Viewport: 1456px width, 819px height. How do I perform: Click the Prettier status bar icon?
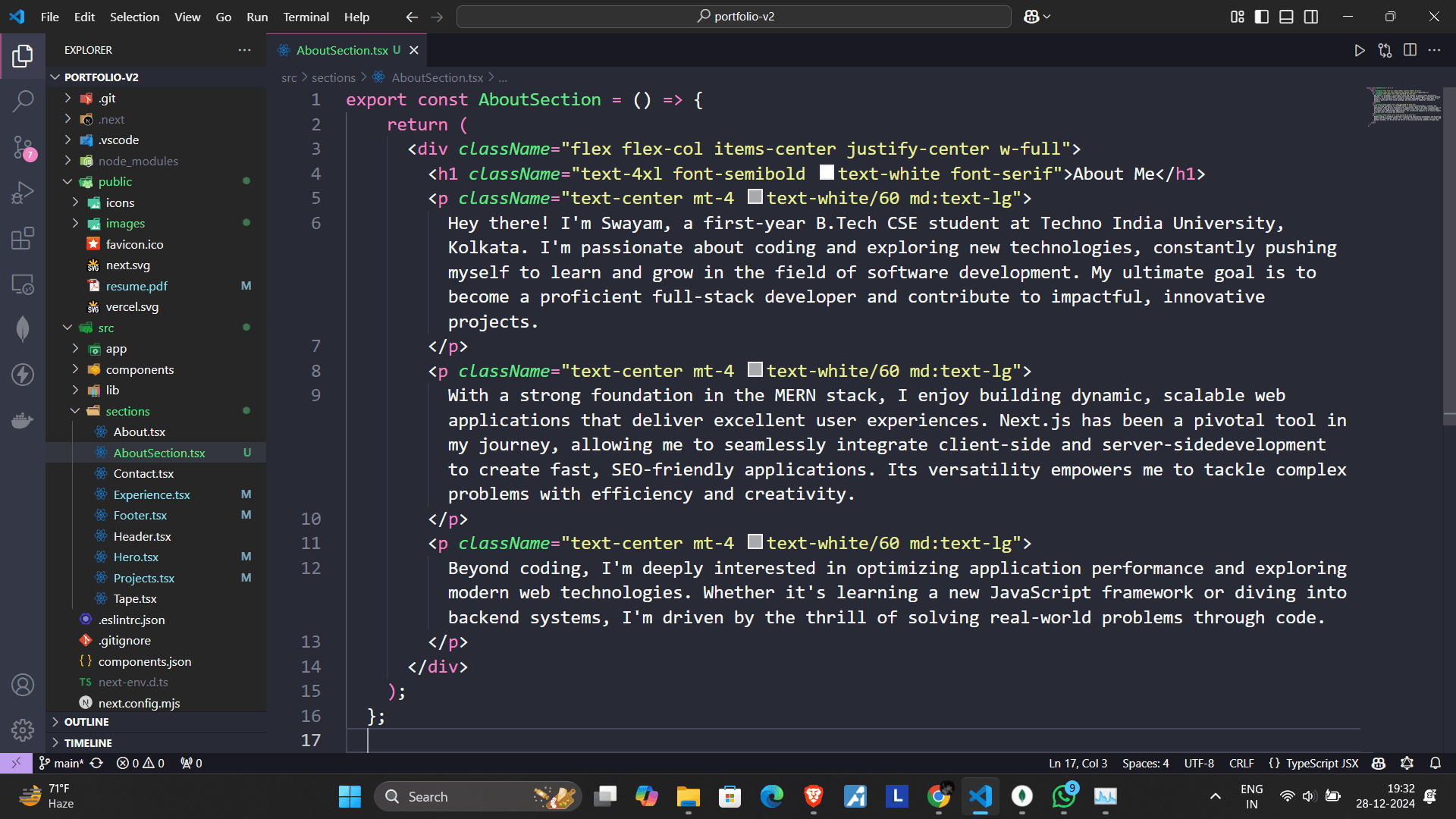pos(1407,763)
